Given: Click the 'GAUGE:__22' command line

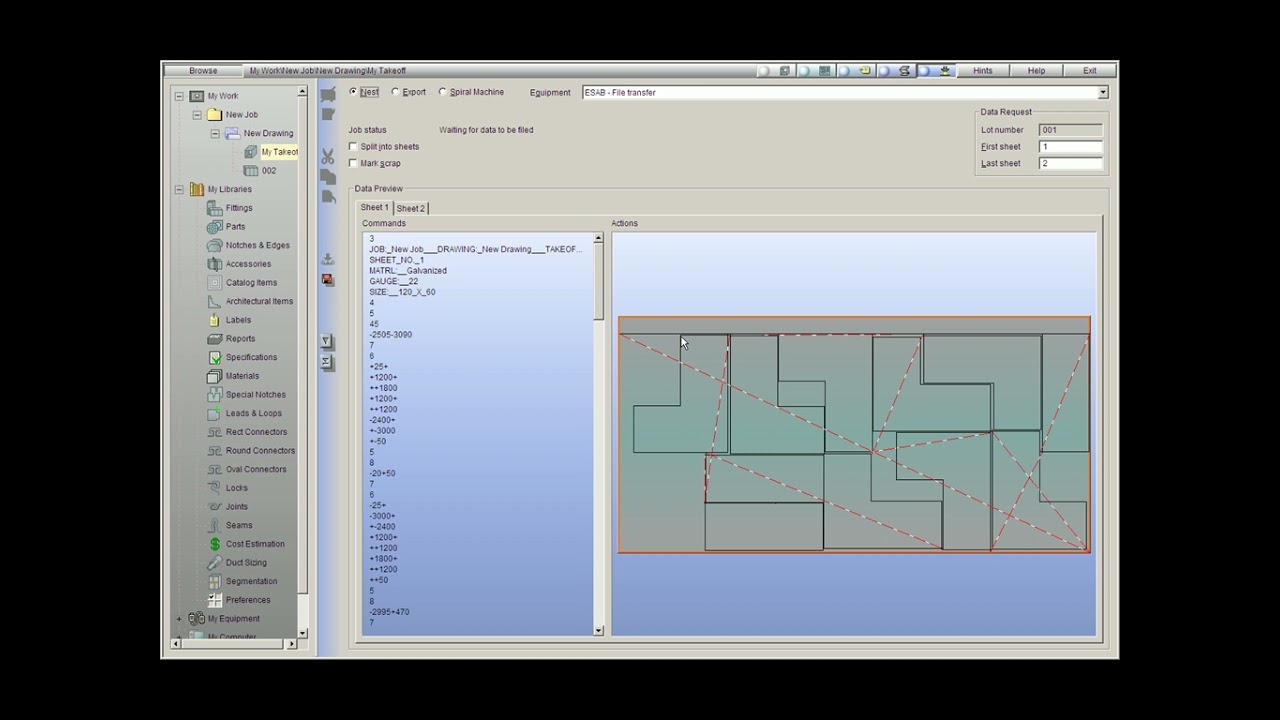Looking at the screenshot, I should [x=394, y=282].
